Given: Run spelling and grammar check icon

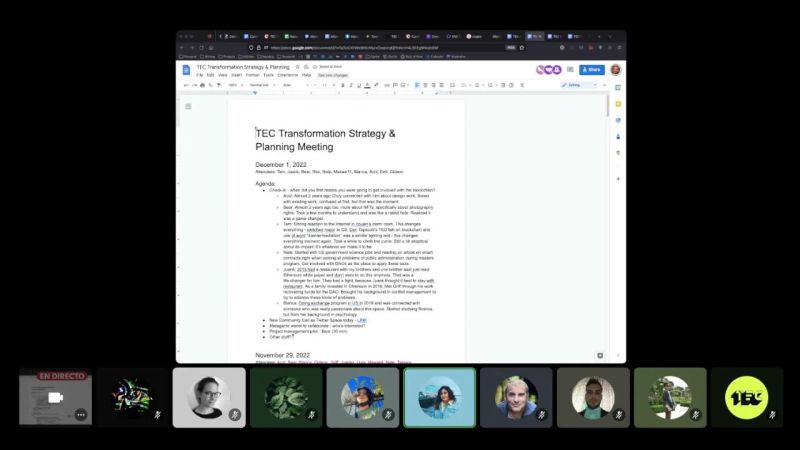Looking at the screenshot, I should (x=211, y=85).
